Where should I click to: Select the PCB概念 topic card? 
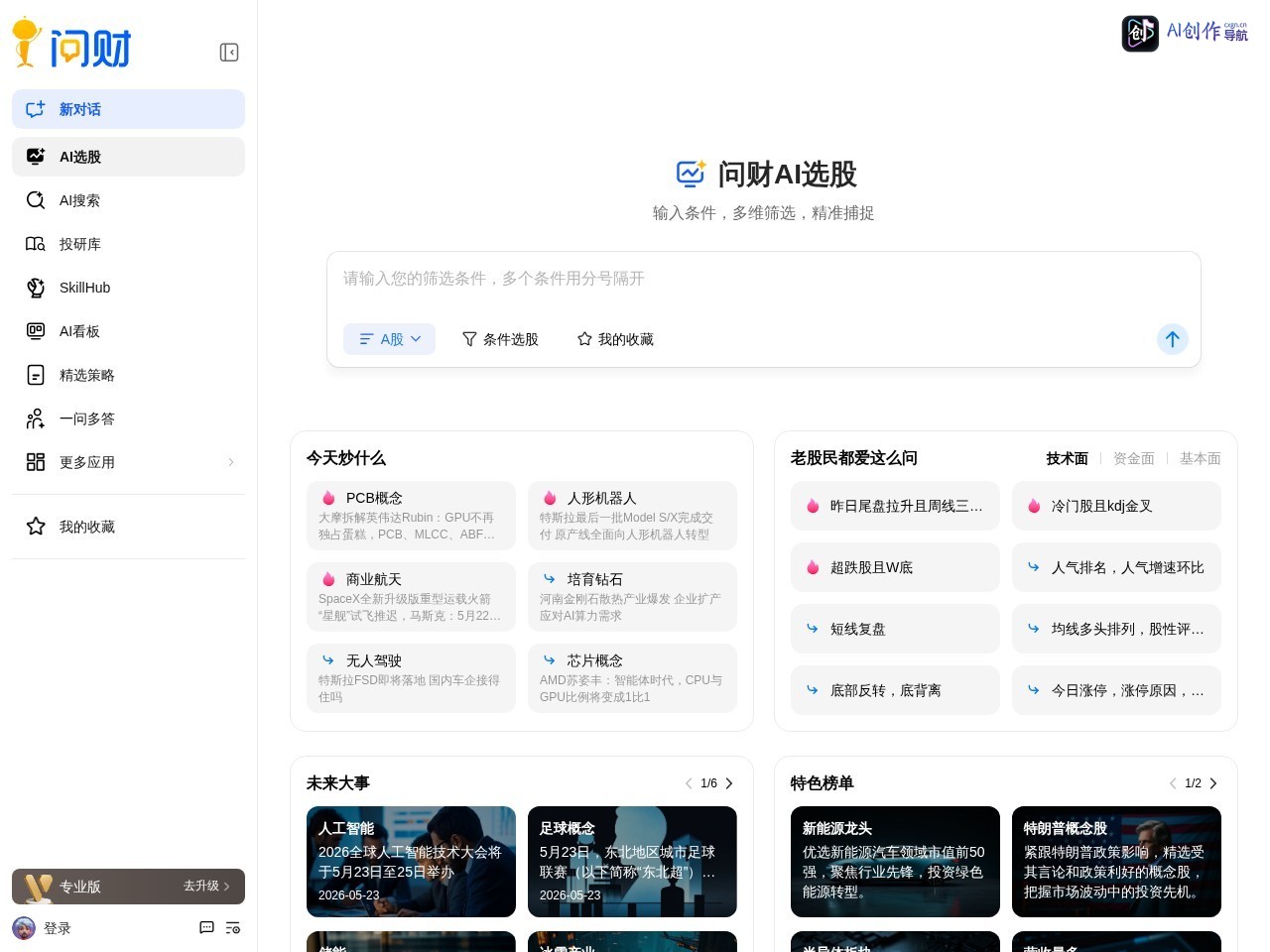tap(411, 516)
